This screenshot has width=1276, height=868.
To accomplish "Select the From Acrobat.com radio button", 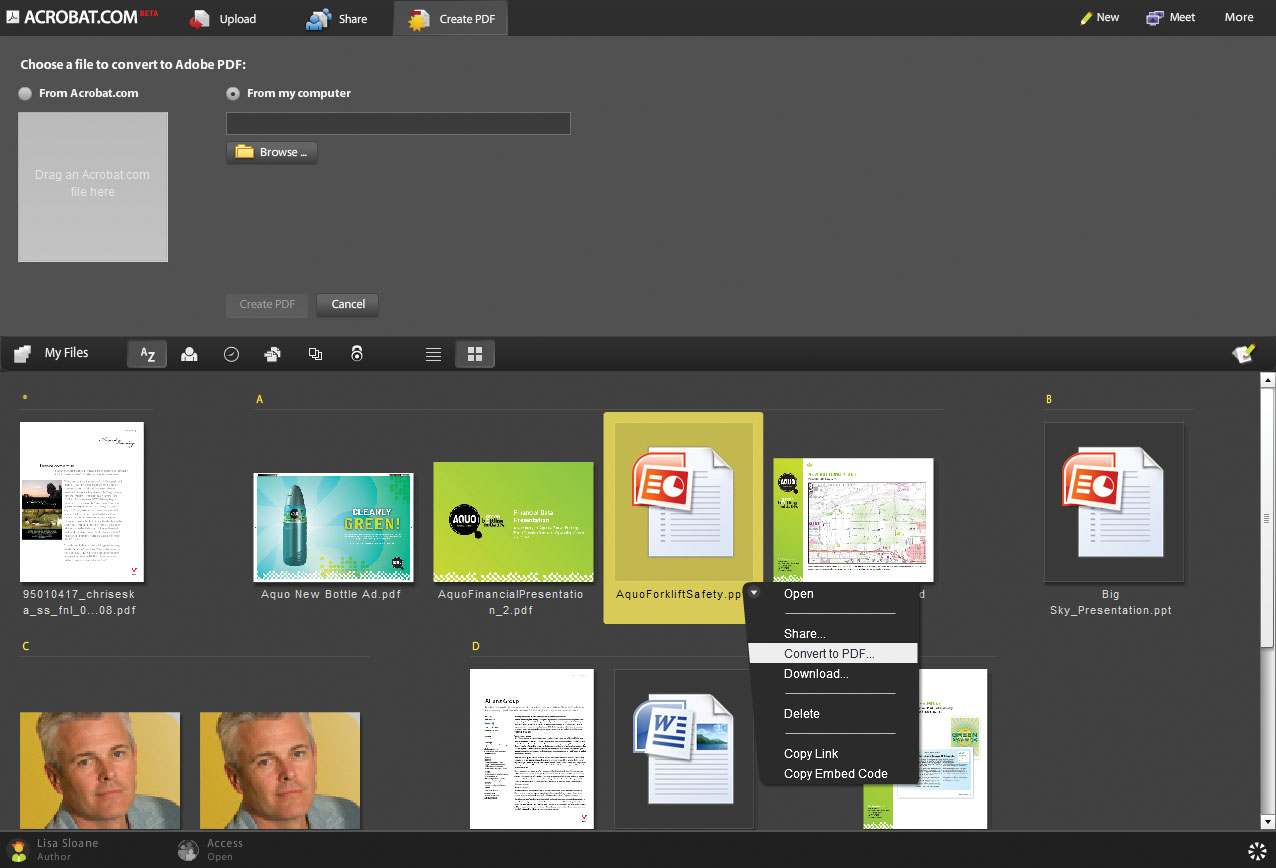I will (x=25, y=93).
